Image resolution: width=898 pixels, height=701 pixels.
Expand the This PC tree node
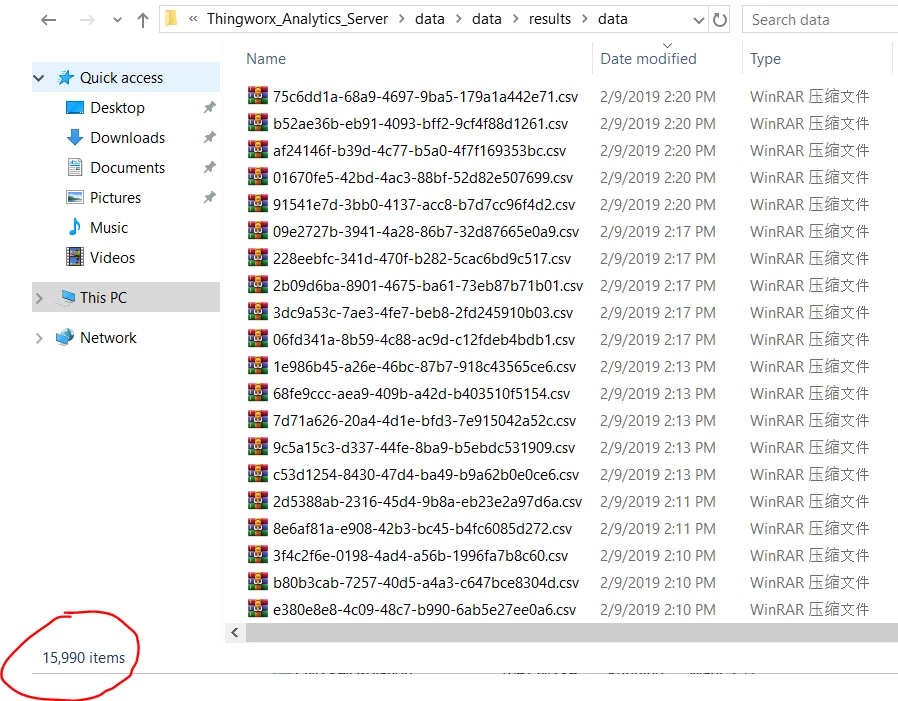point(39,298)
